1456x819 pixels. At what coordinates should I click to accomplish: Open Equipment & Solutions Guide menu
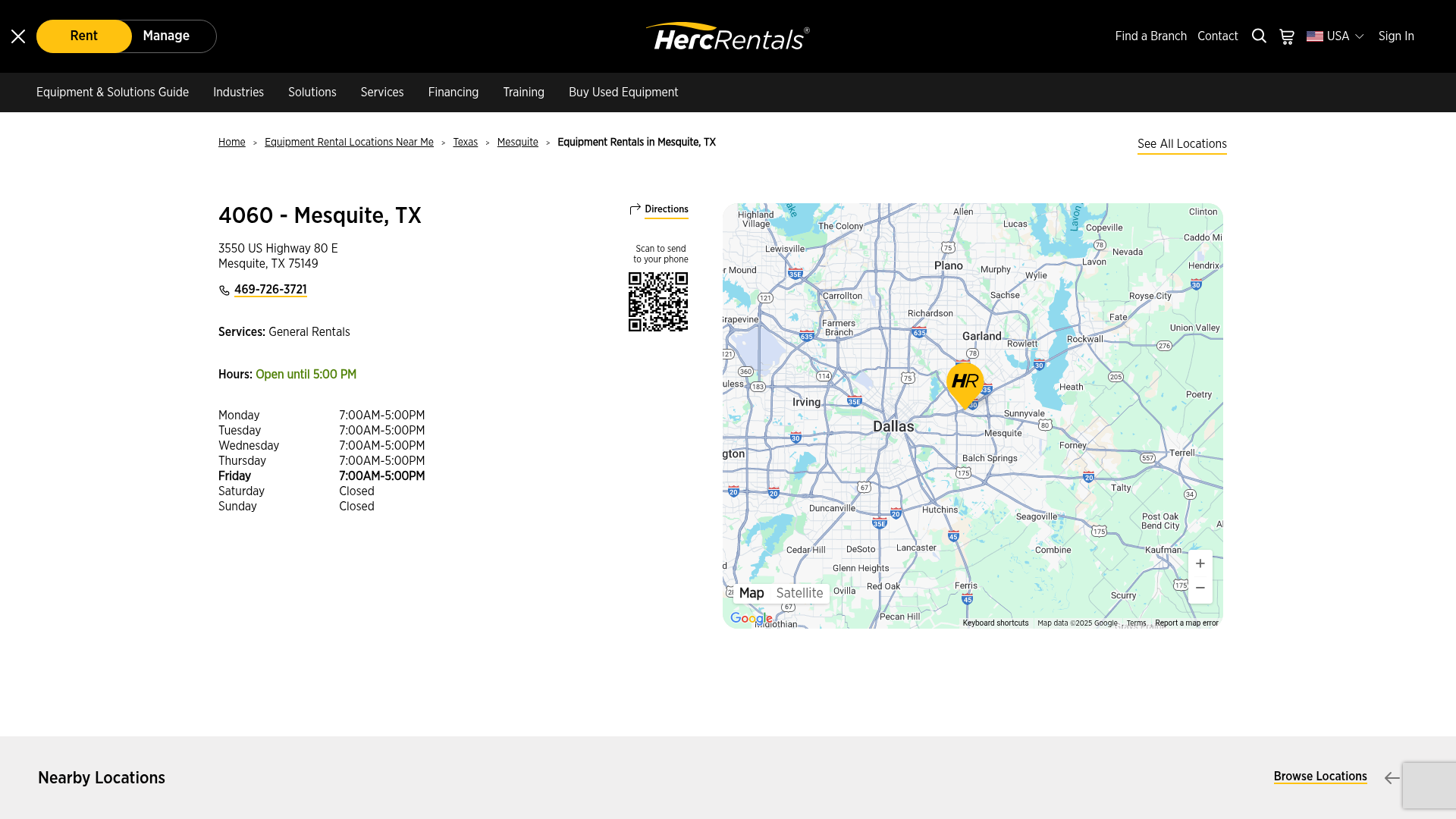click(112, 93)
